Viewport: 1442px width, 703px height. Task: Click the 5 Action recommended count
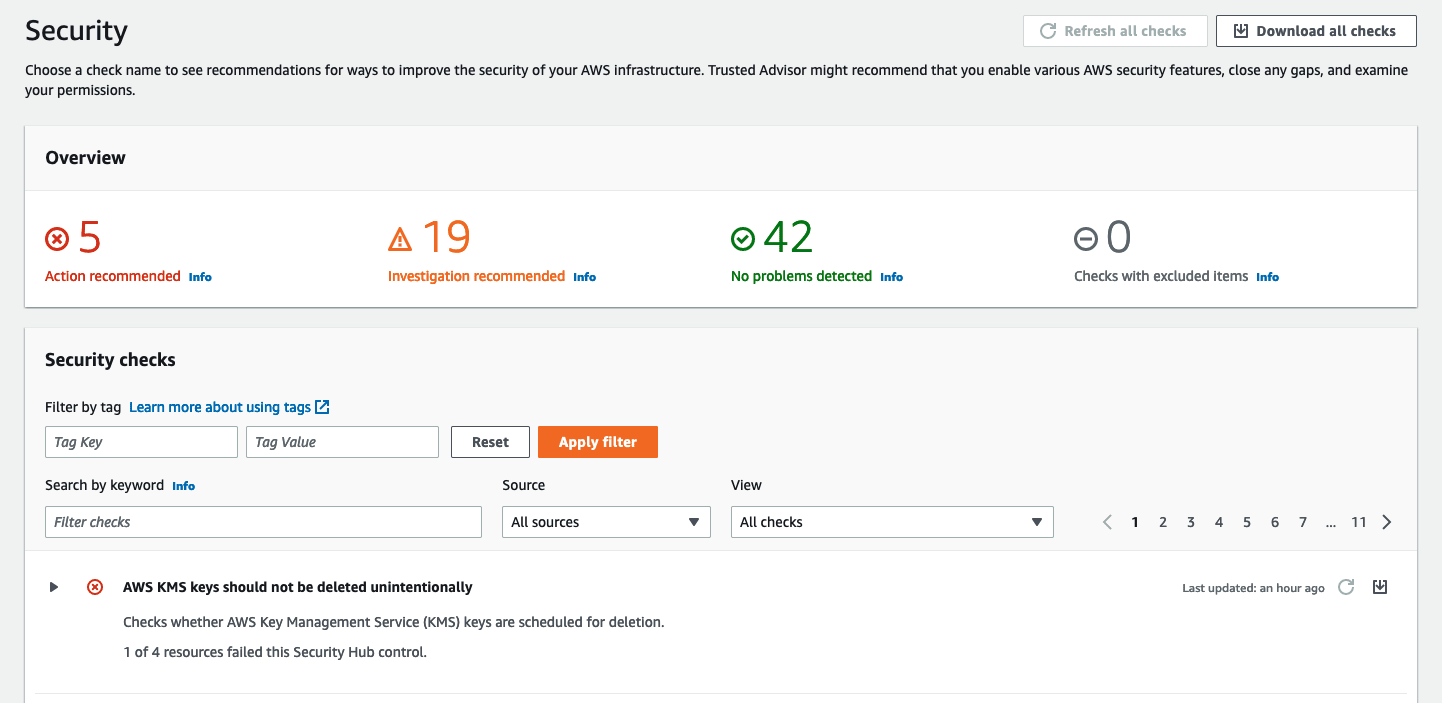[89, 238]
